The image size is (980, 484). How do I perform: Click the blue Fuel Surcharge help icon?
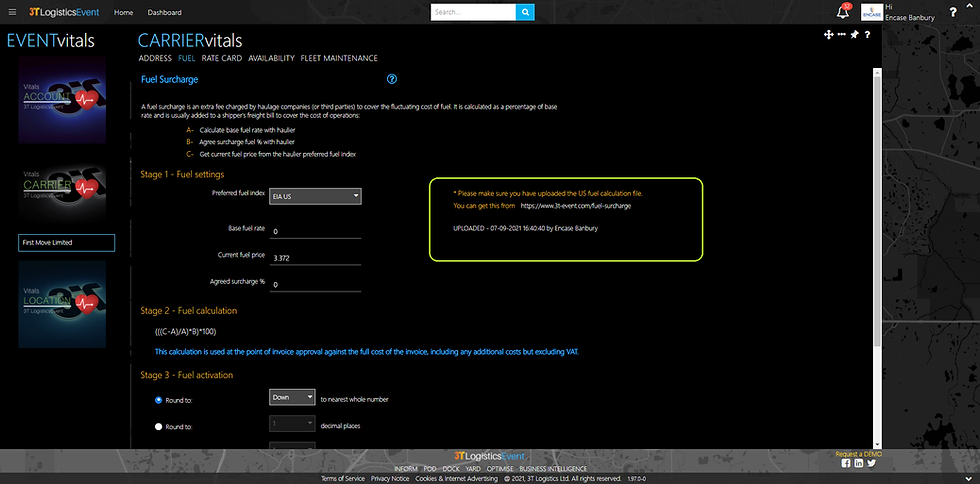click(x=392, y=79)
